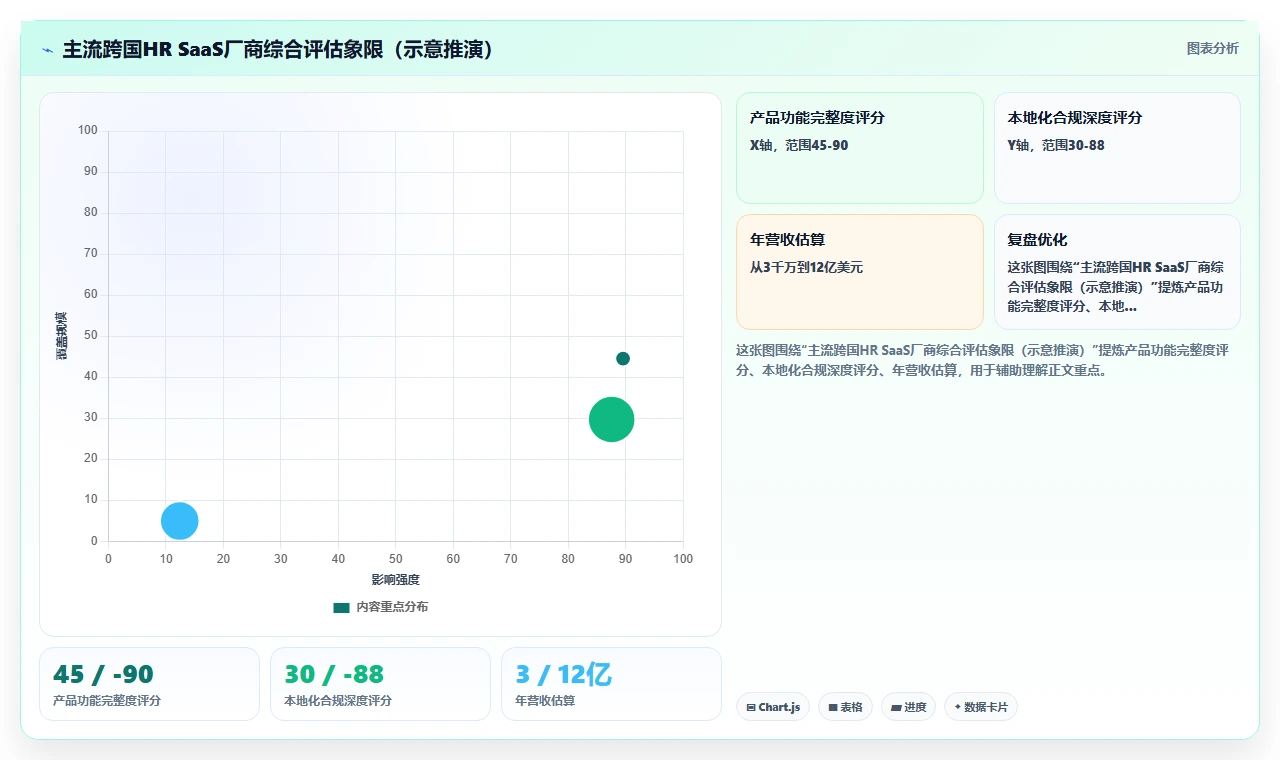Click the summary paragraph below the cards
The height and width of the screenshot is (760, 1280).
coord(982,360)
